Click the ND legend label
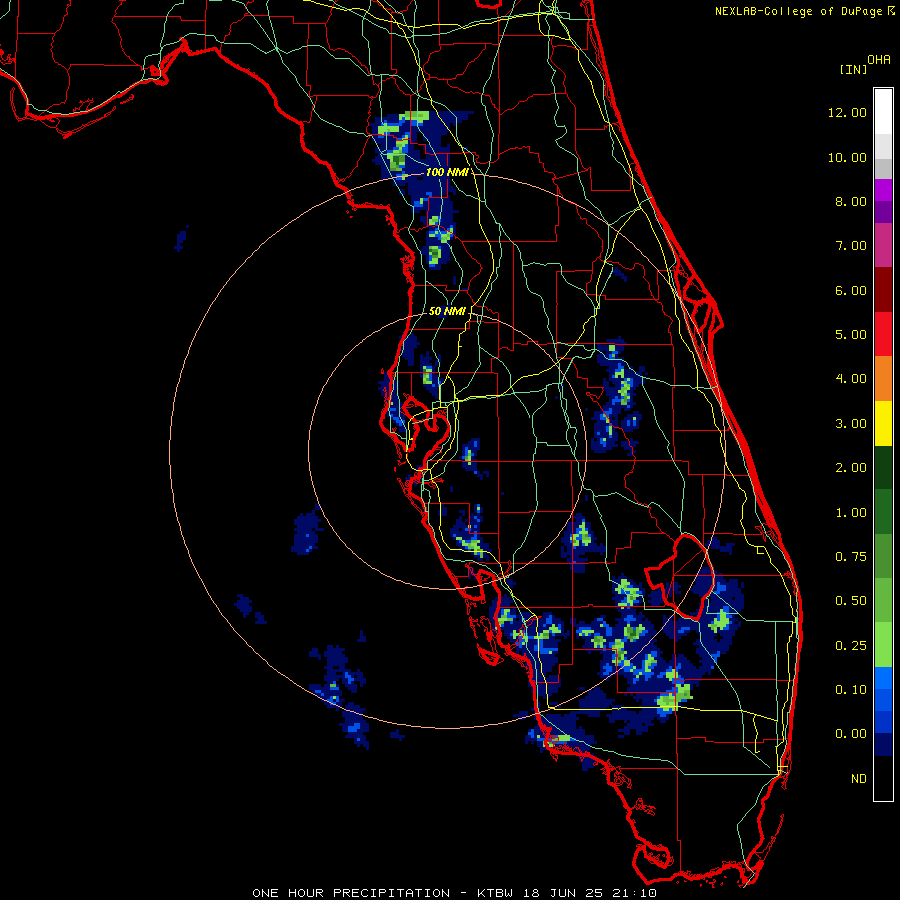This screenshot has height=900, width=900. (859, 779)
